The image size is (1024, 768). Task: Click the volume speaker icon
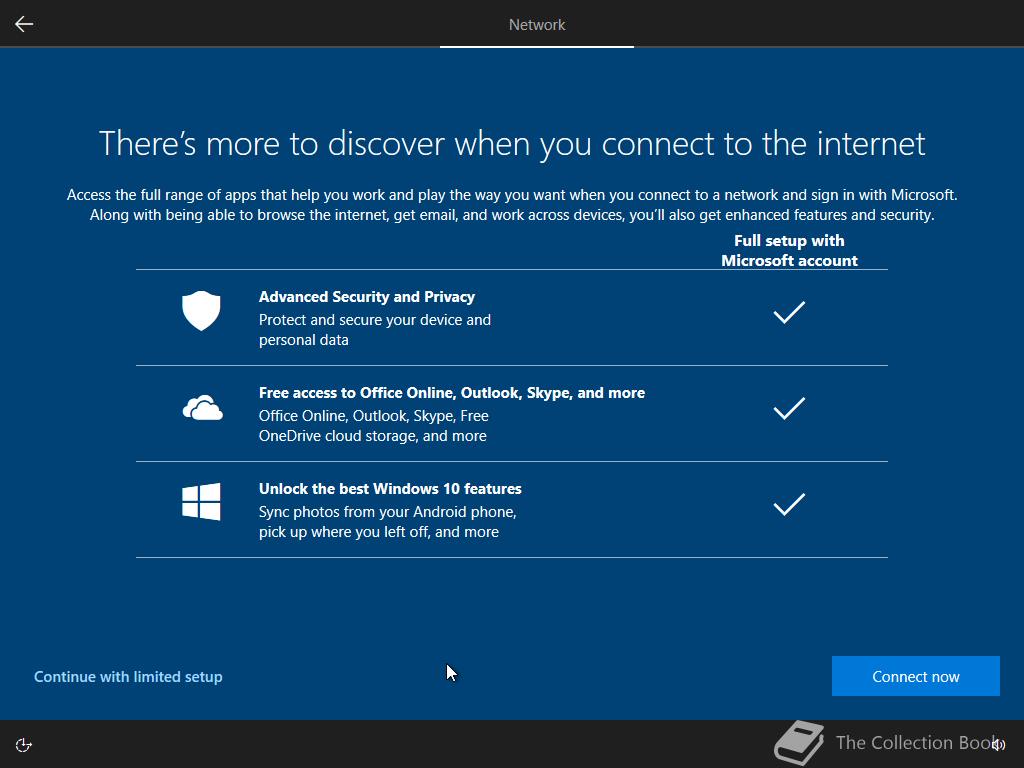tap(999, 744)
